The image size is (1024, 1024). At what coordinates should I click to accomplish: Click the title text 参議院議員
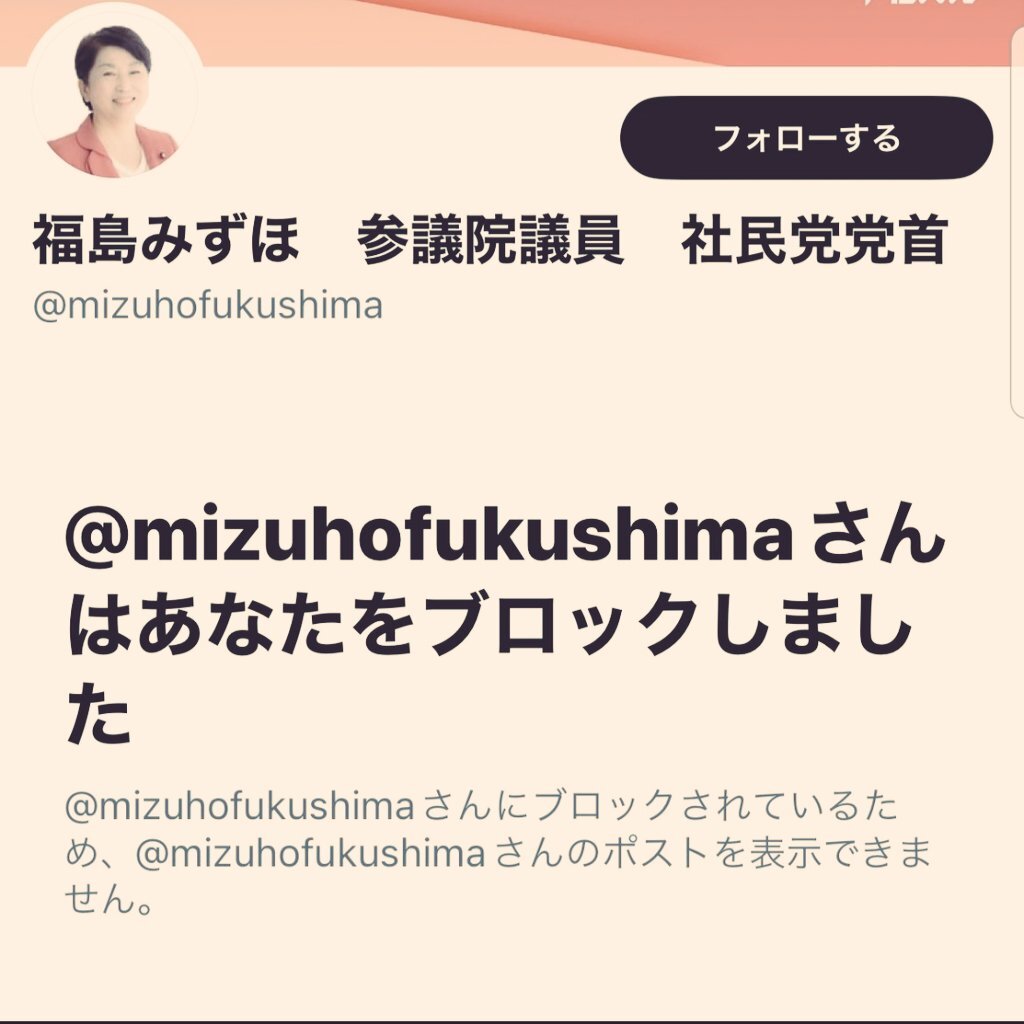(490, 240)
